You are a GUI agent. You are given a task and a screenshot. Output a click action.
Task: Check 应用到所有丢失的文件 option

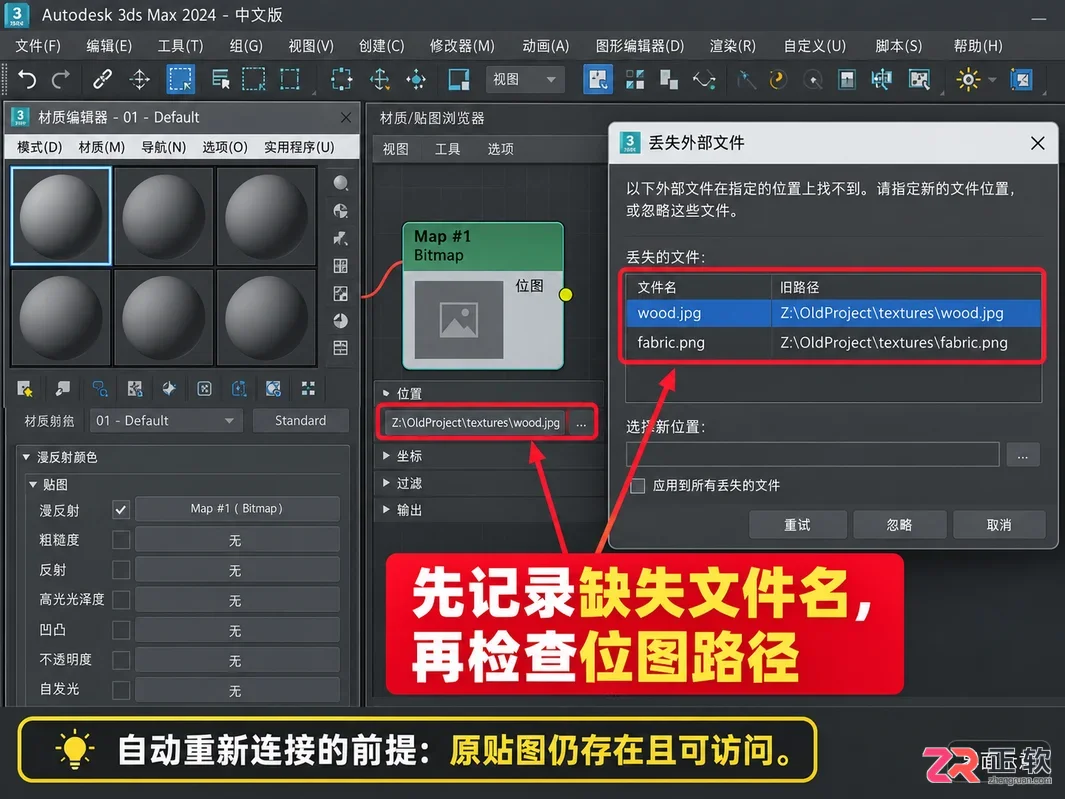pyautogui.click(x=638, y=486)
